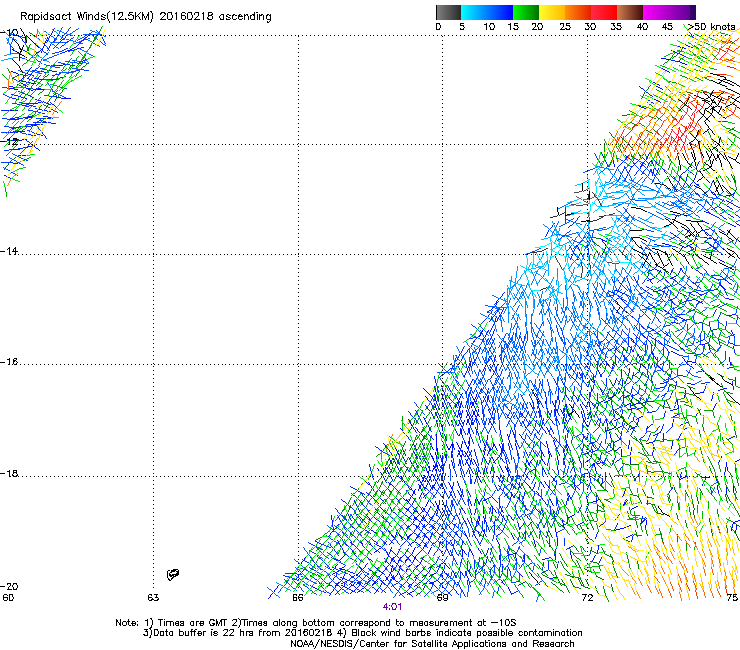Screen dimensions: 740x650
Task: Click the 69 longitude label
Action: [442, 598]
